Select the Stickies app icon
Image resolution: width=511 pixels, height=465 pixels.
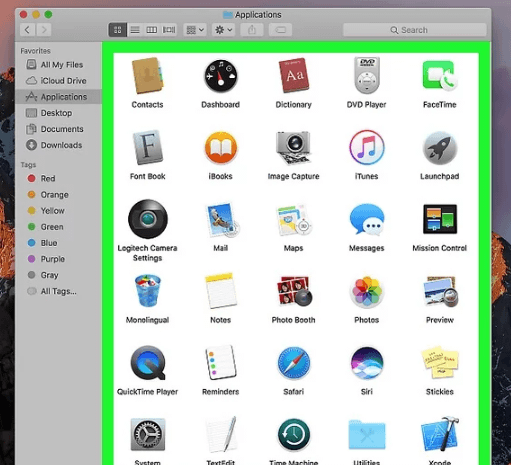pyautogui.click(x=440, y=363)
